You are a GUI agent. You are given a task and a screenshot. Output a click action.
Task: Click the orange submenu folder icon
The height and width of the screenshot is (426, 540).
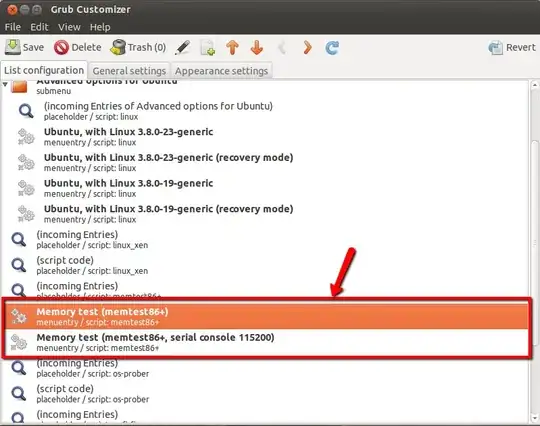[19, 86]
